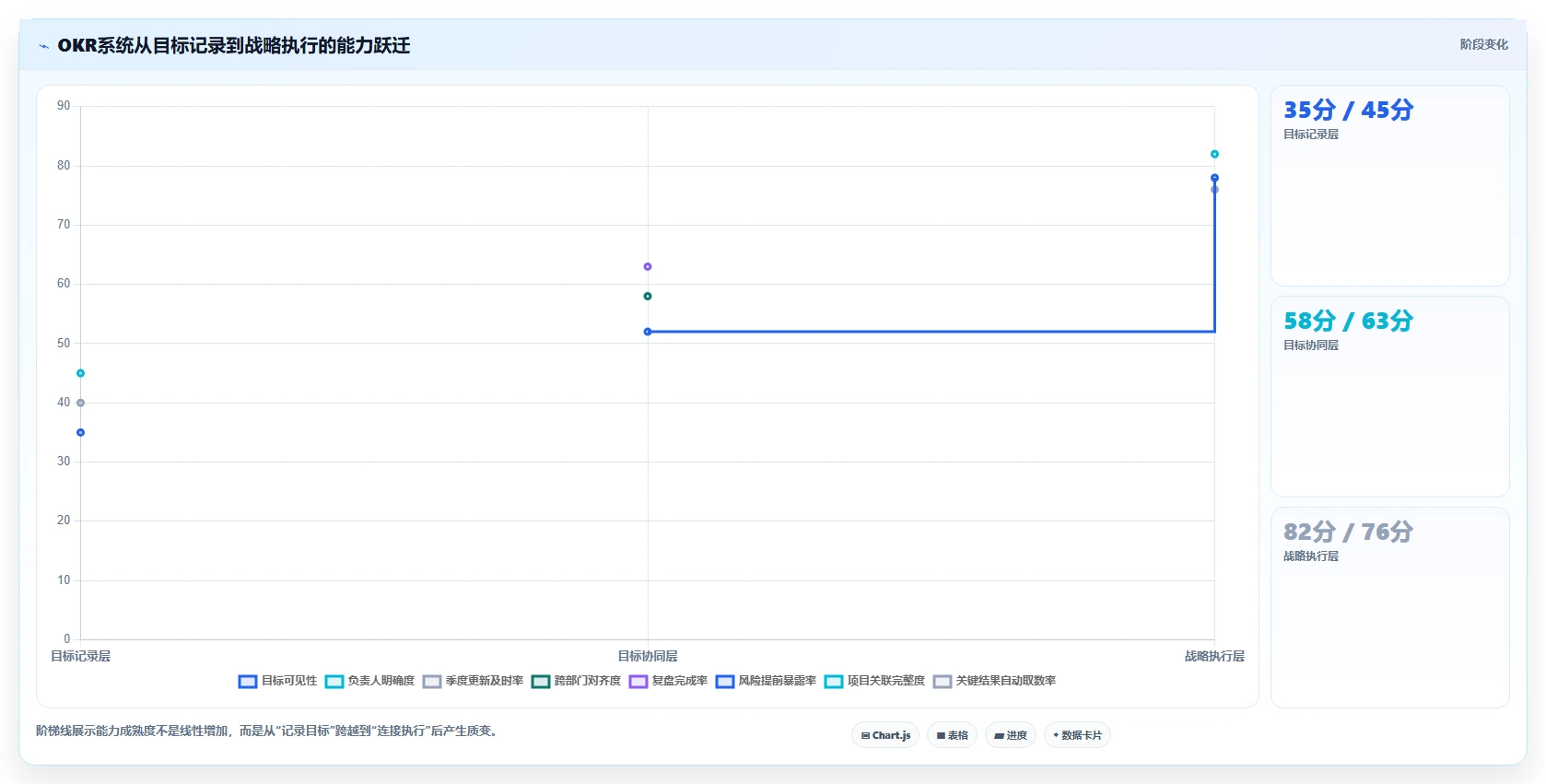Hide the 项目关联完整度 legend series

(874, 681)
